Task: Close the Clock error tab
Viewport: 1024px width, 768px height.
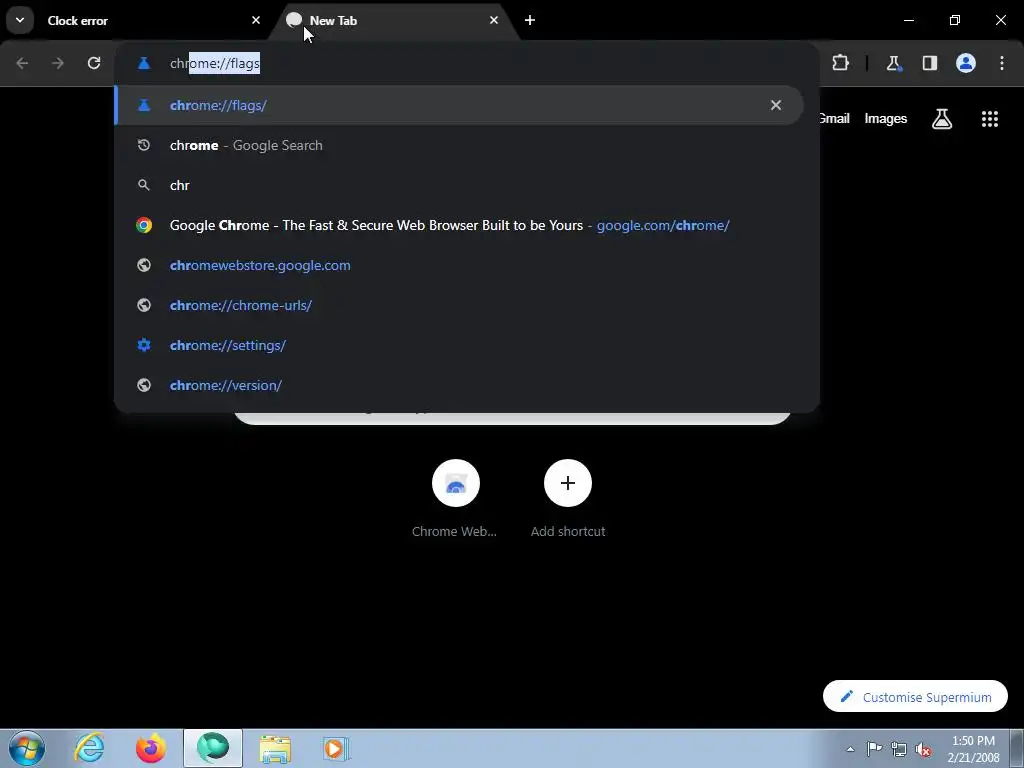Action: tap(256, 20)
